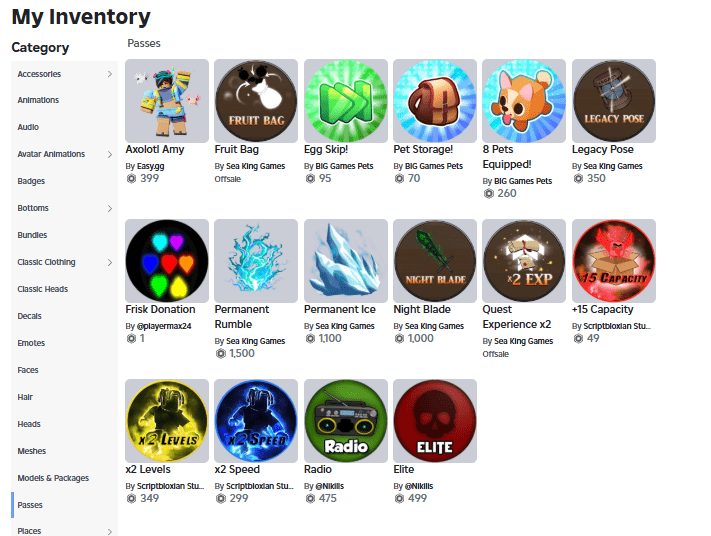Viewport: 711px width, 536px height.
Task: Expand the Avatar Animations submenu arrow
Action: pos(110,155)
